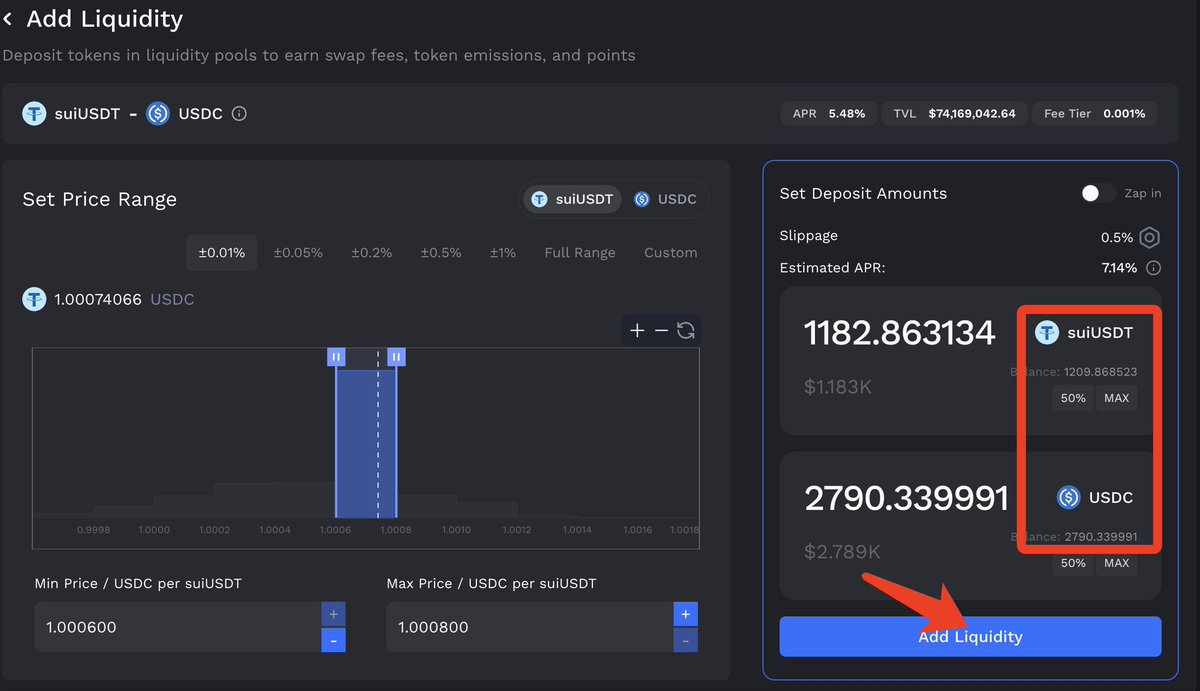Click USDC Balance: 2790.339991 text

1074,537
